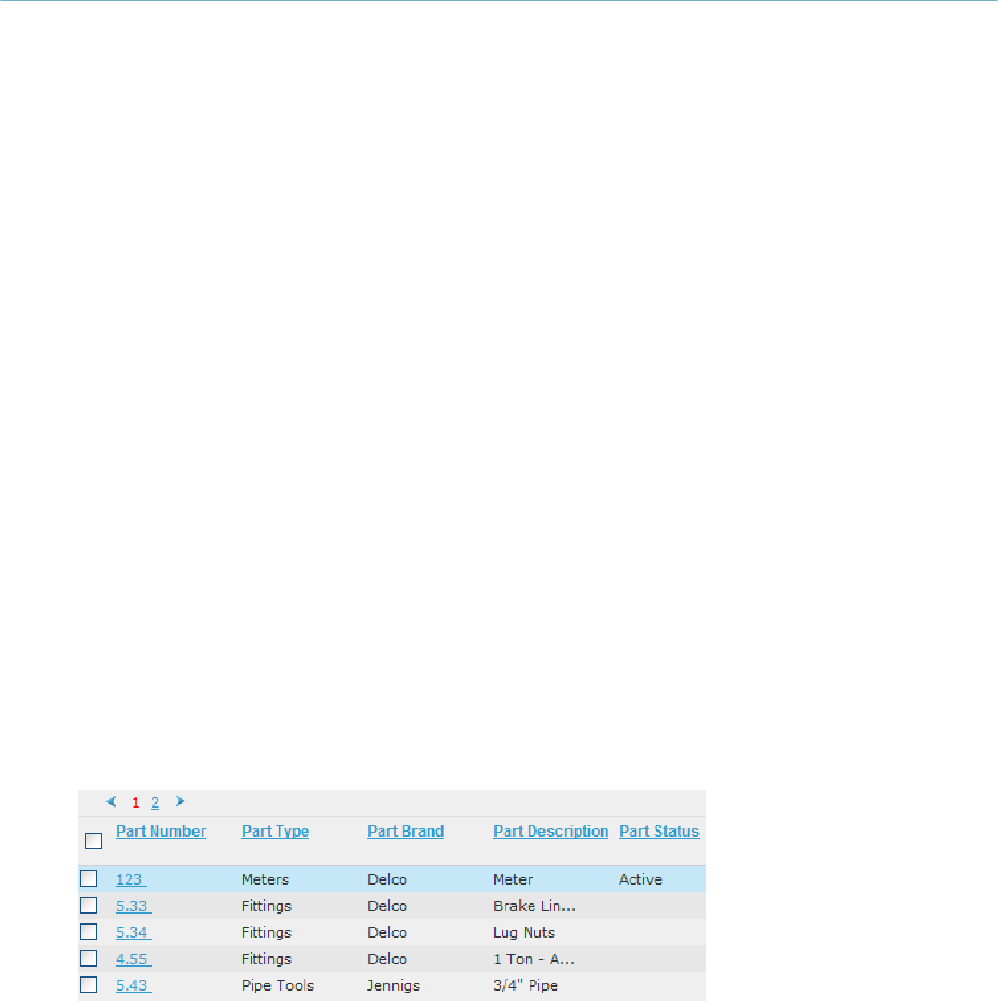Open part number 5.34 link
The height and width of the screenshot is (1001, 998).
click(x=133, y=933)
